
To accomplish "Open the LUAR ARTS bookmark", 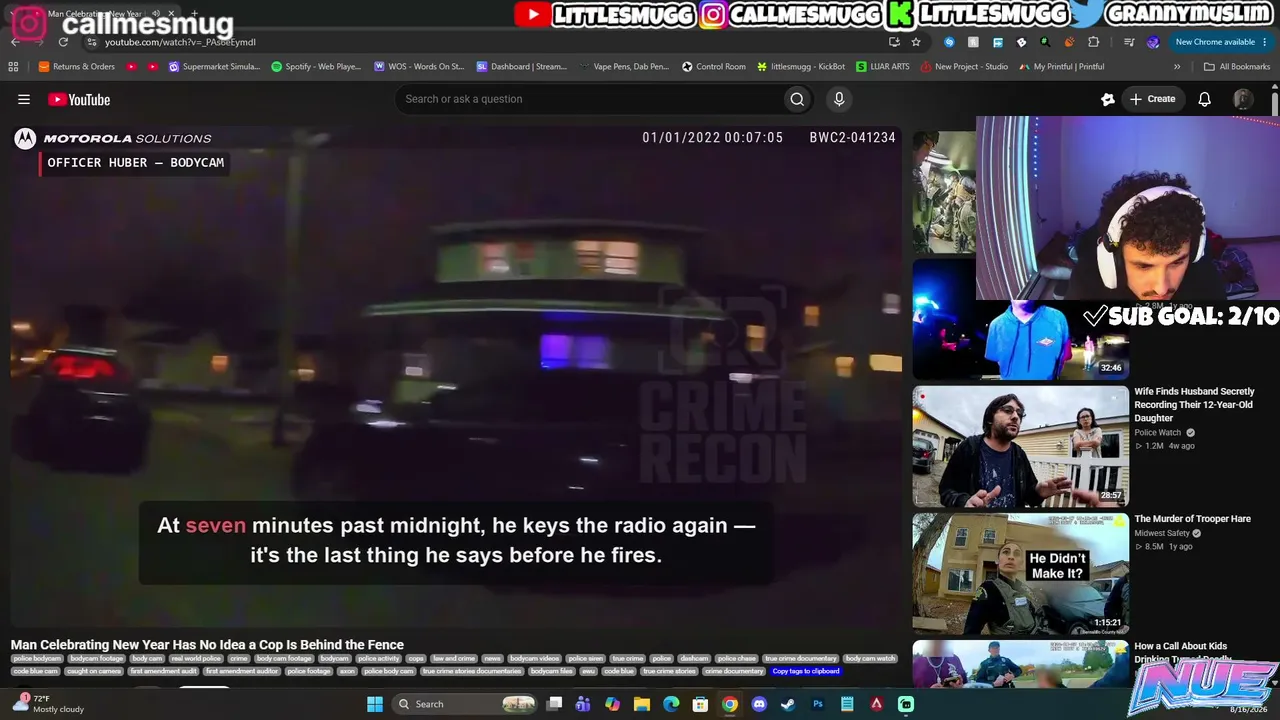I will pyautogui.click(x=883, y=67).
